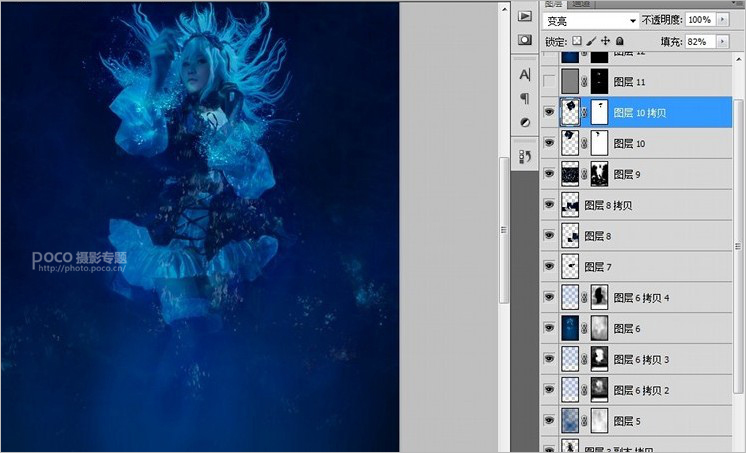The height and width of the screenshot is (453, 746).
Task: Expand the fill 填充 slider arrow
Action: click(x=723, y=41)
